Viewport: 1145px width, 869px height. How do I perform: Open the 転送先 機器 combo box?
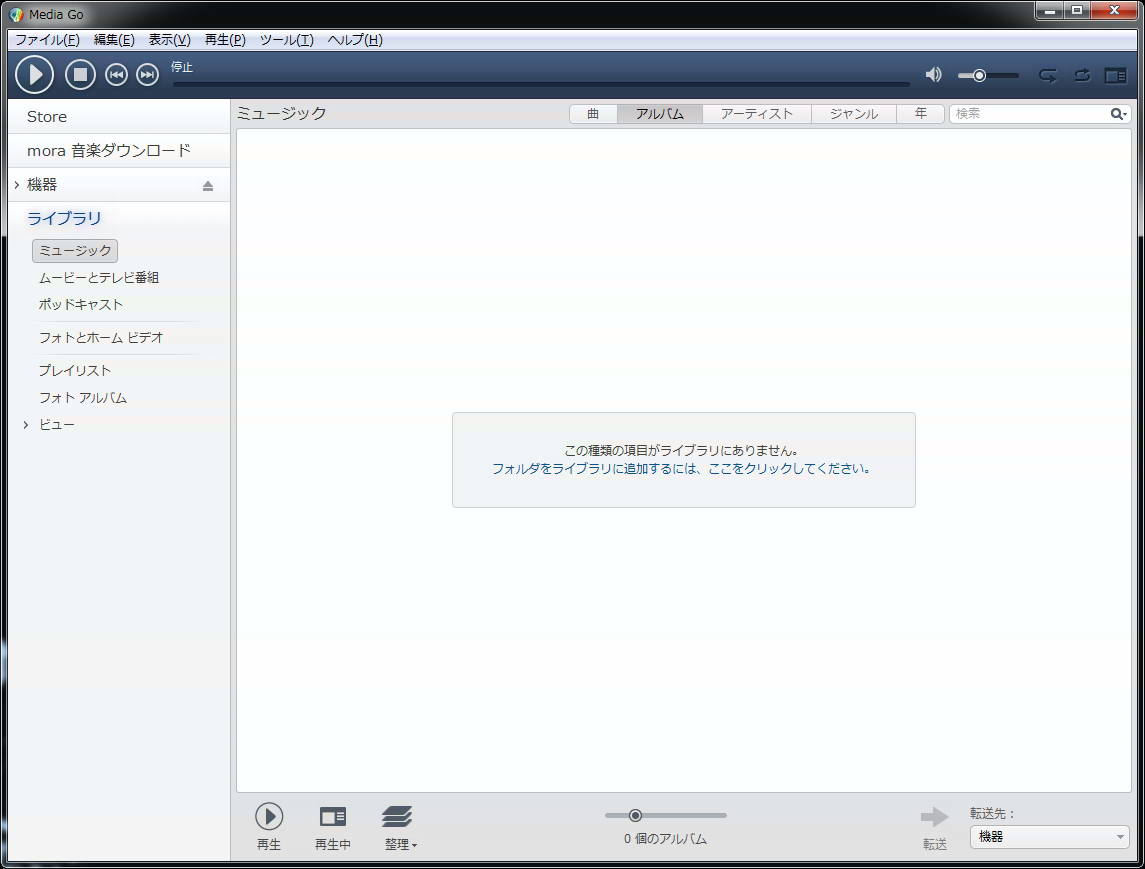click(1049, 837)
